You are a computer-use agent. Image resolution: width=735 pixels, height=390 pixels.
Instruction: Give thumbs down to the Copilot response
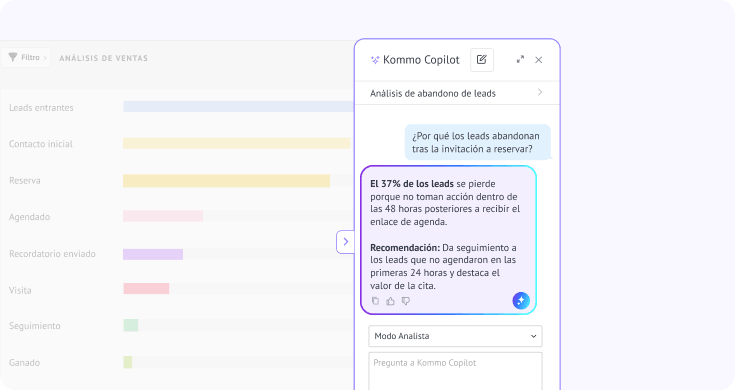pos(406,301)
